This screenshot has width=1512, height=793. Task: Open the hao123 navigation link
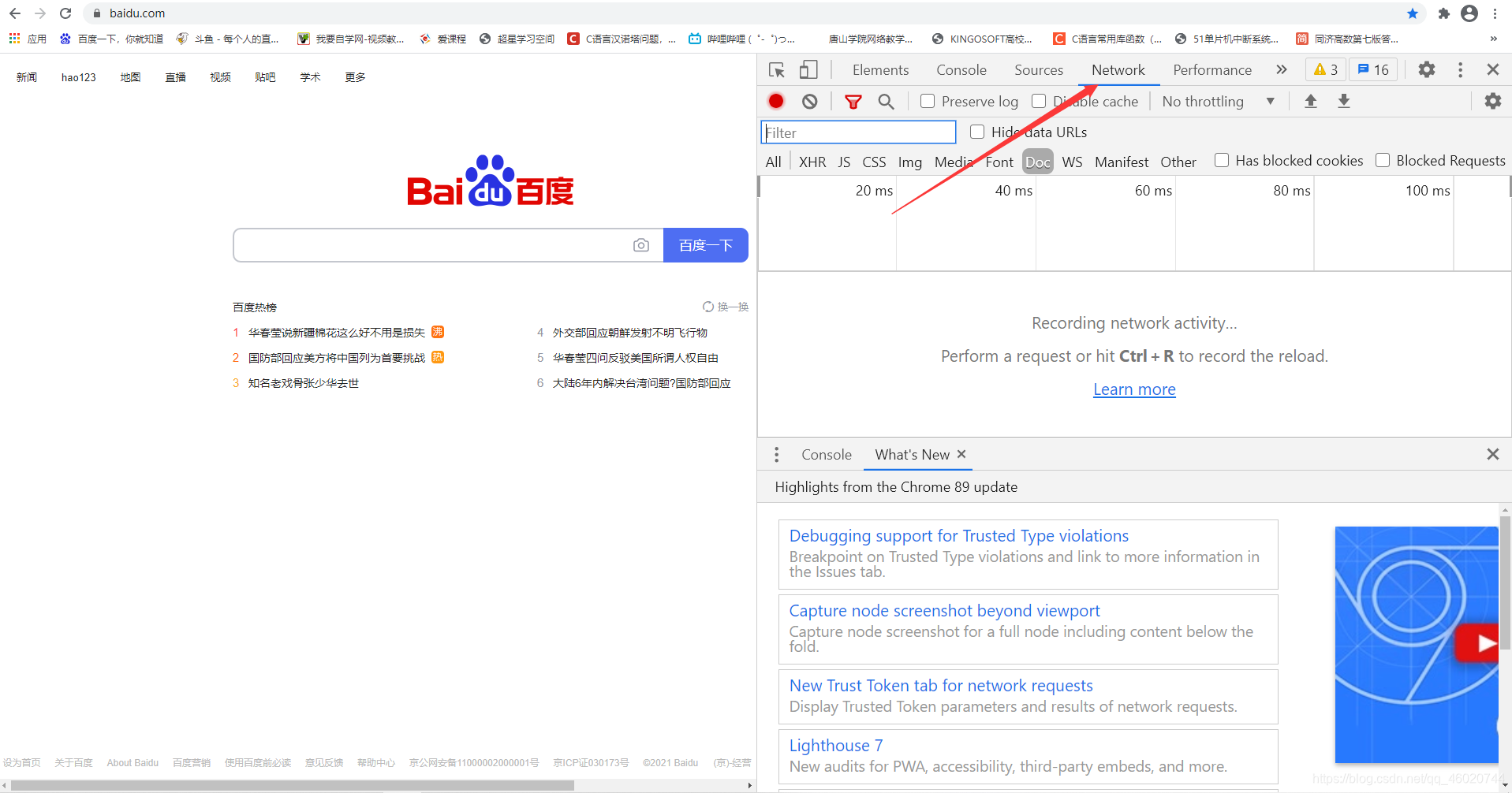coord(79,77)
